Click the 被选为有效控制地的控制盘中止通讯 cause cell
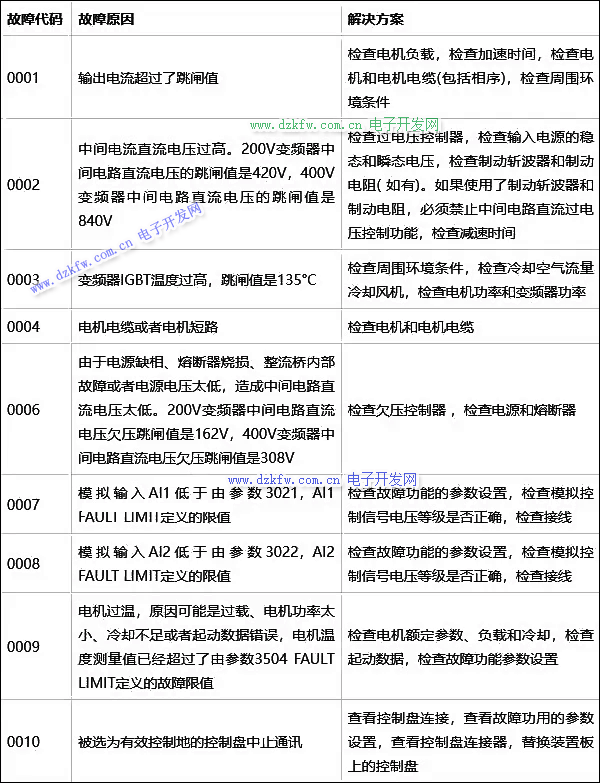Screen dimensions: 600x783 click(190, 741)
